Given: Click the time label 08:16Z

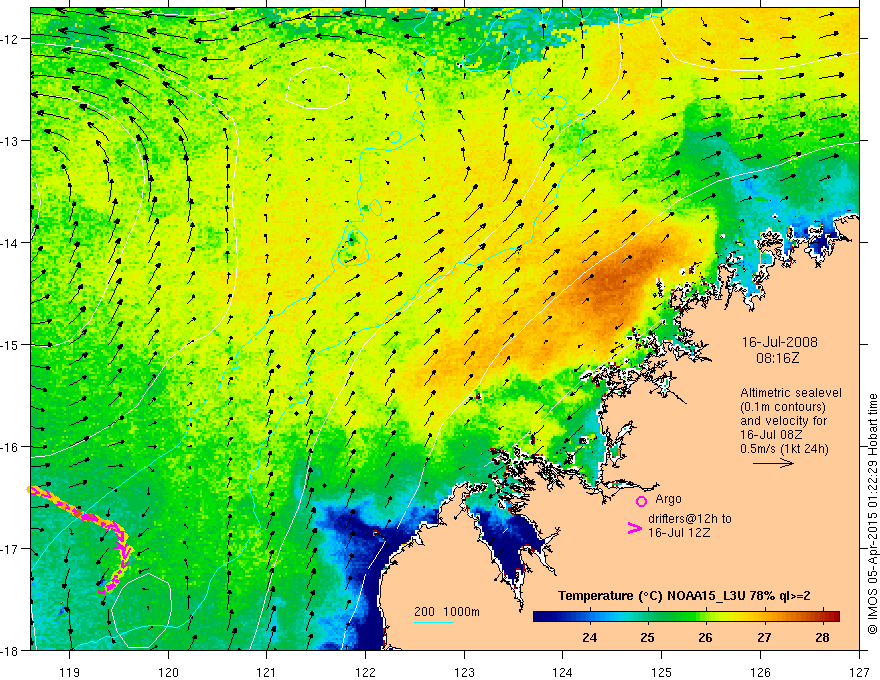Looking at the screenshot, I should 777,358.
